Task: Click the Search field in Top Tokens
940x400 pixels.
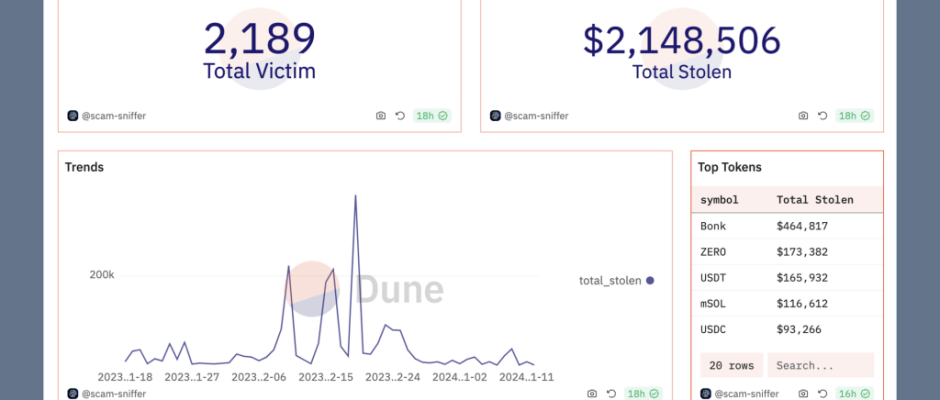Action: 820,365
